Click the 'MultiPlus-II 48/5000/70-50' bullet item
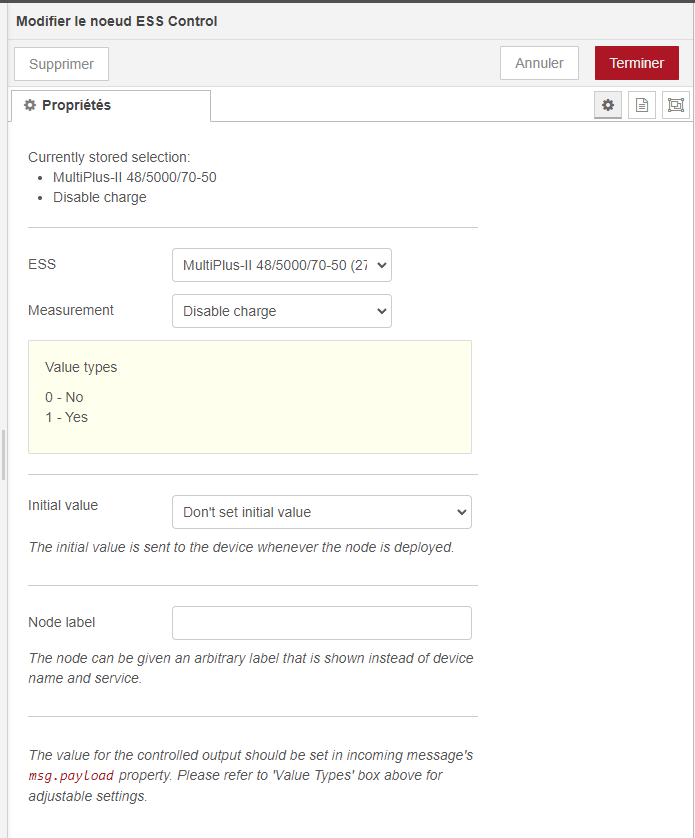Image resolution: width=695 pixels, height=838 pixels. pos(135,177)
